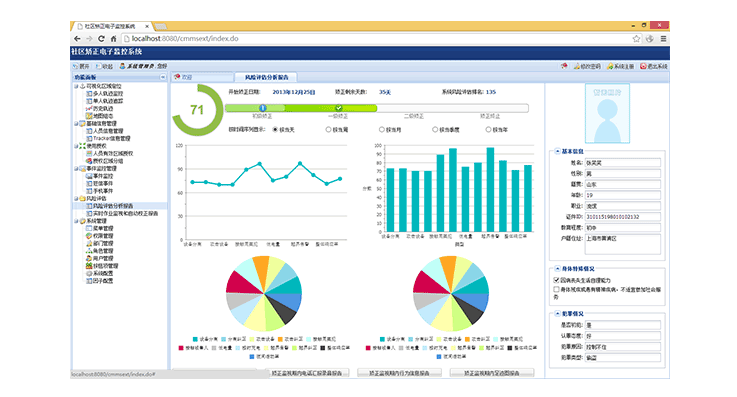Collapse 使用授权 tree node

click(x=76, y=146)
